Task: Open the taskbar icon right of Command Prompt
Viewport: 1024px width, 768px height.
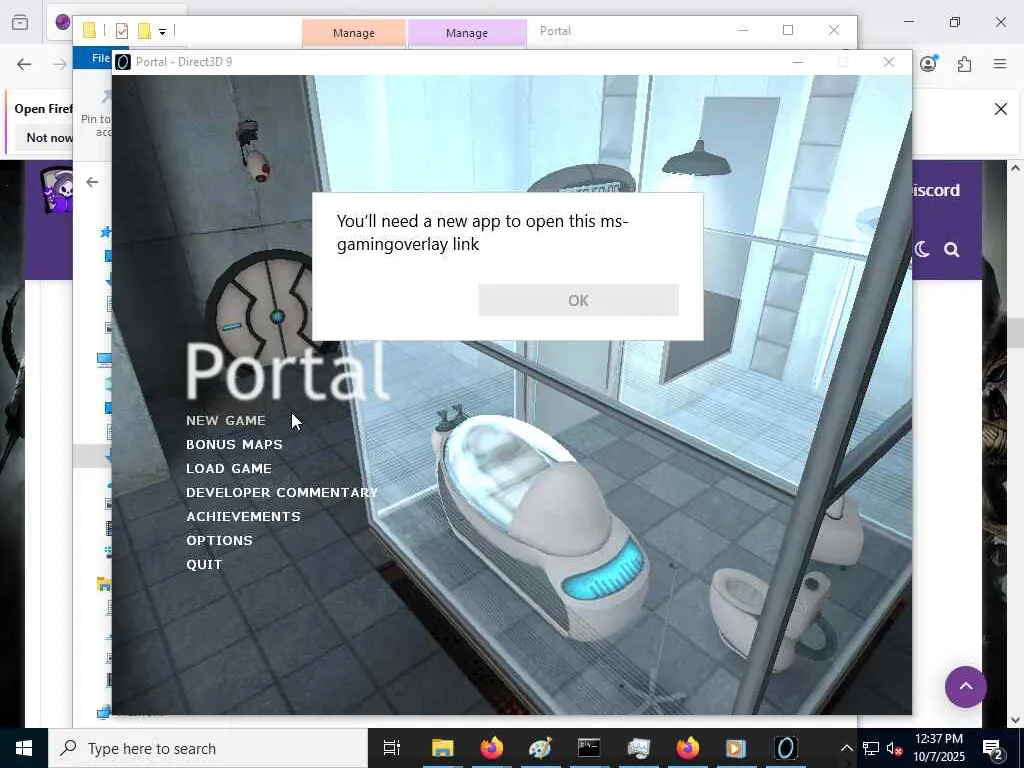Action: (639, 748)
